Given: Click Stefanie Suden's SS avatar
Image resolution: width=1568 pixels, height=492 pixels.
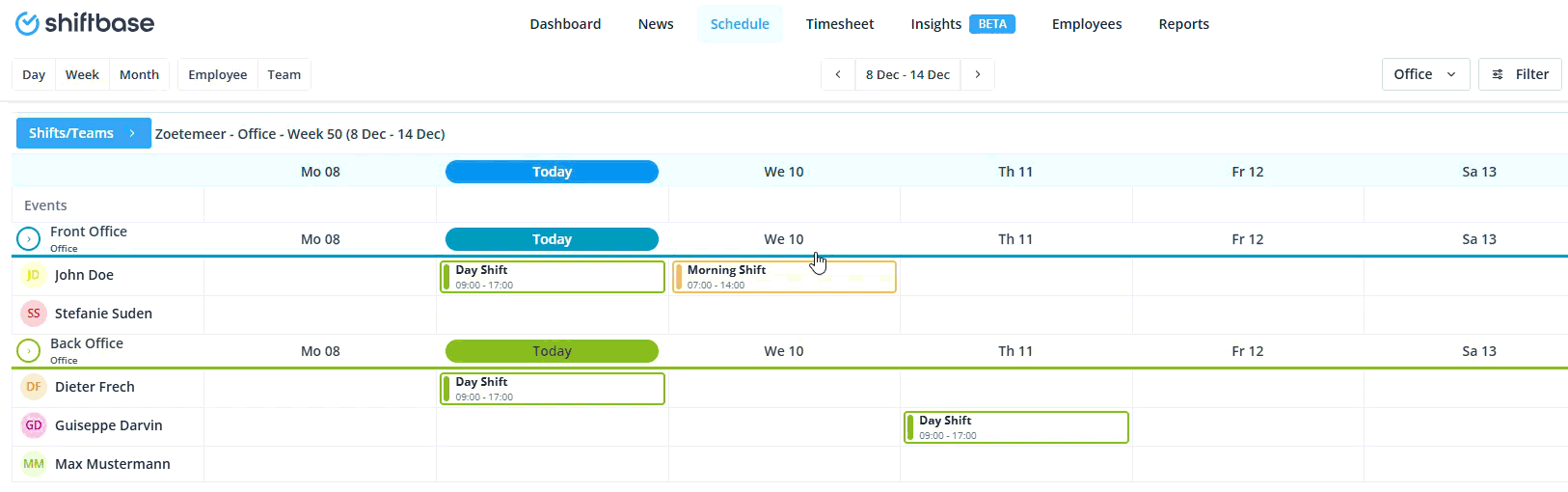Looking at the screenshot, I should point(34,314).
